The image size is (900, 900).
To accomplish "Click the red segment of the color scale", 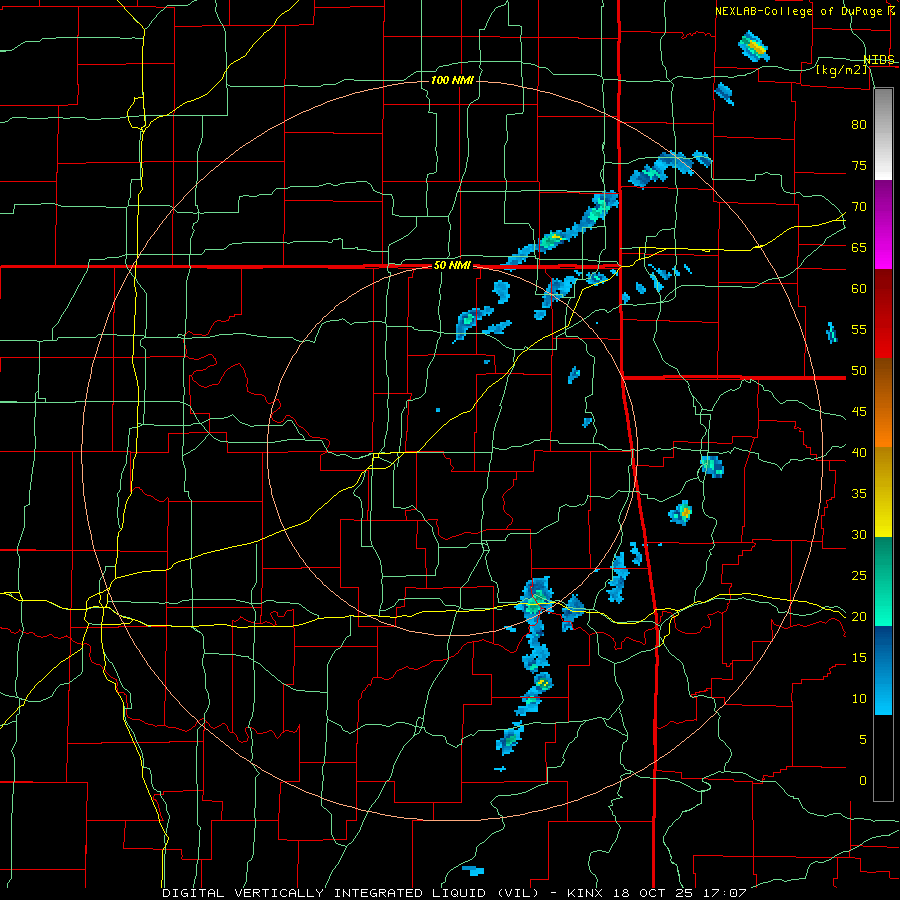I will click(x=883, y=314).
